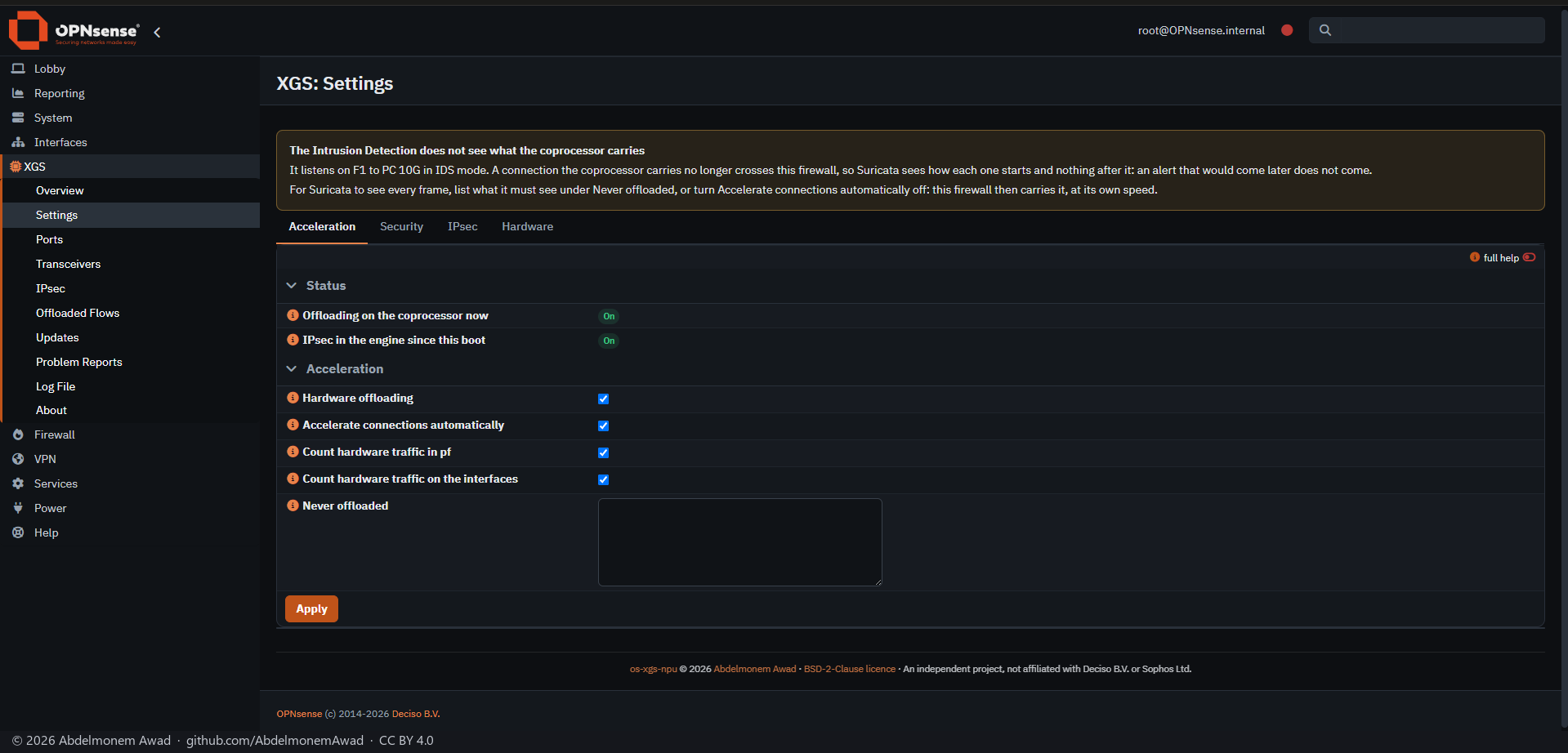Show help for Never offloaded info icon
Viewport: 1568px width, 753px height.
pyautogui.click(x=293, y=506)
